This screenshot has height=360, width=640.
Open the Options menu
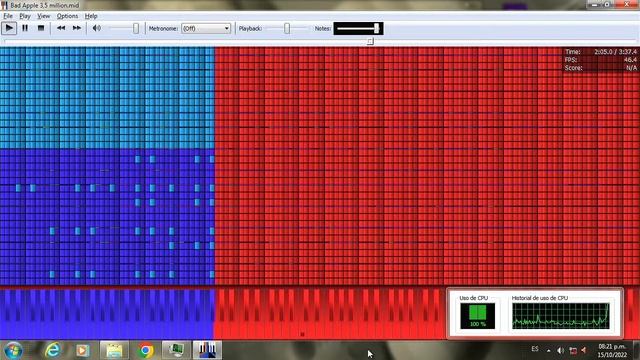click(x=67, y=16)
